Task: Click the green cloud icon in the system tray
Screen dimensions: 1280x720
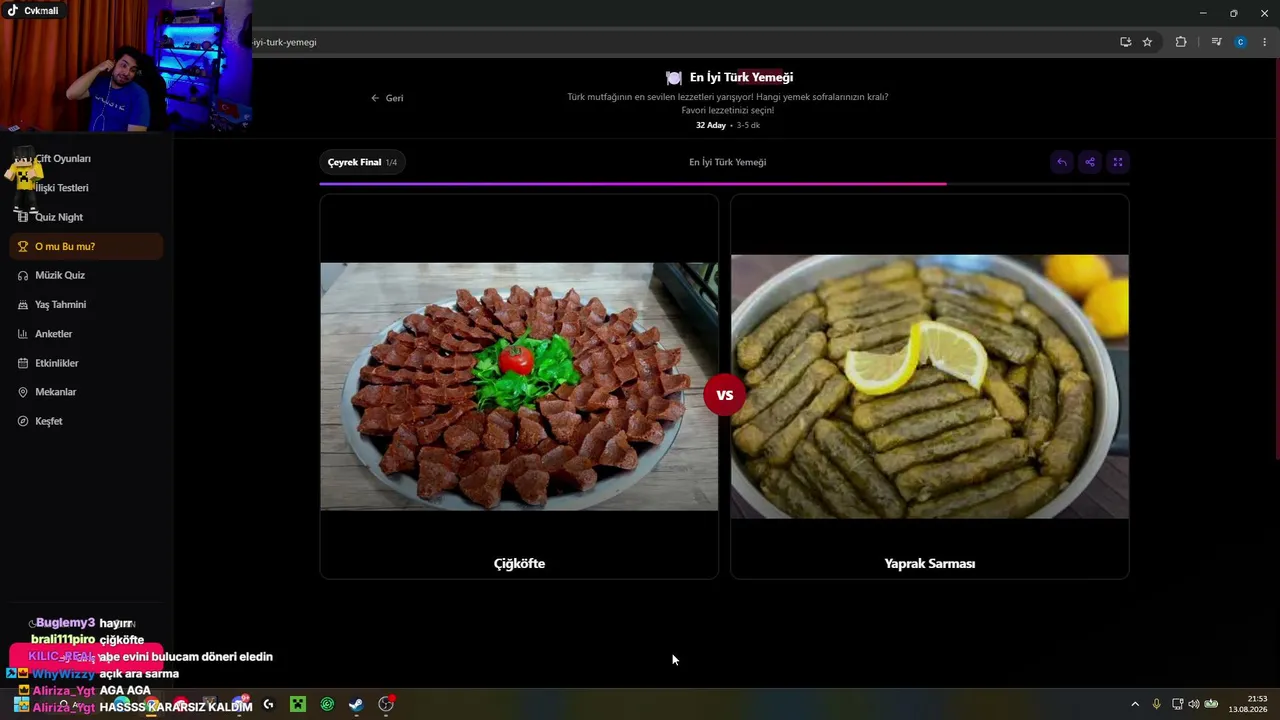Action: pos(1211,704)
